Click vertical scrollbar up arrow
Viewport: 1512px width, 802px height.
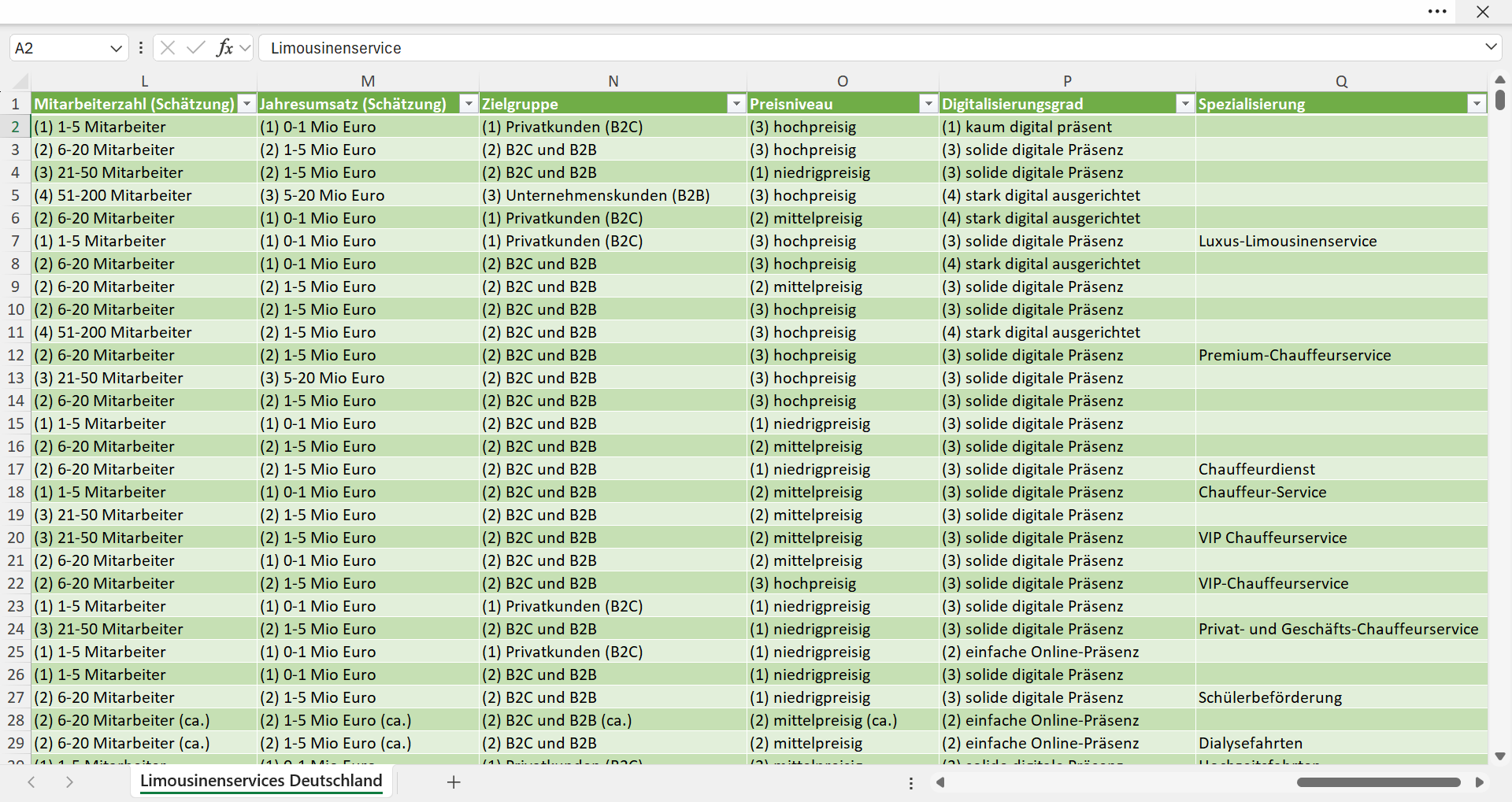[x=1500, y=79]
